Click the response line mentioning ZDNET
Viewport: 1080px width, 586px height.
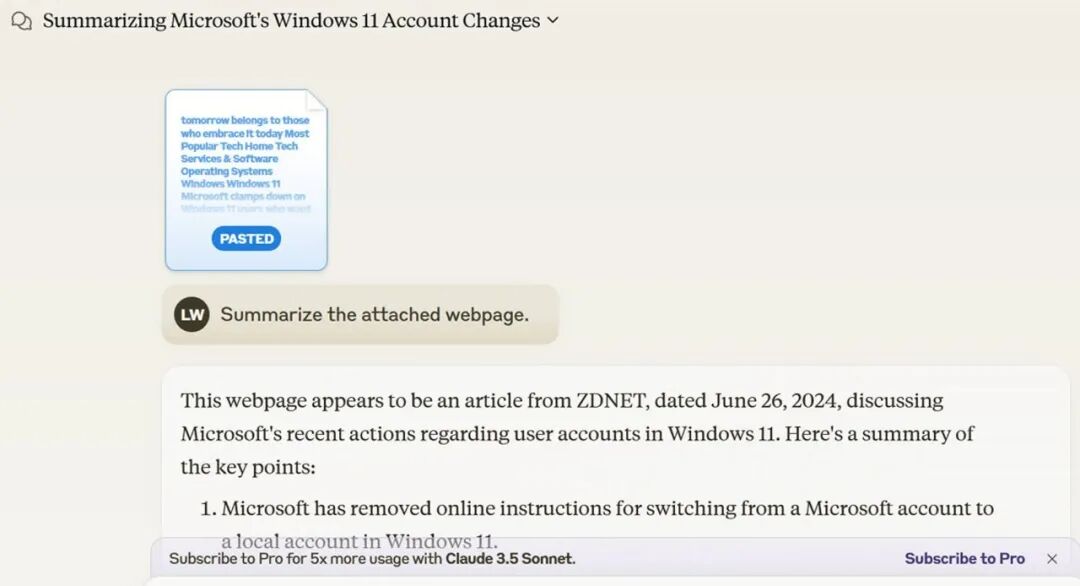pos(562,401)
